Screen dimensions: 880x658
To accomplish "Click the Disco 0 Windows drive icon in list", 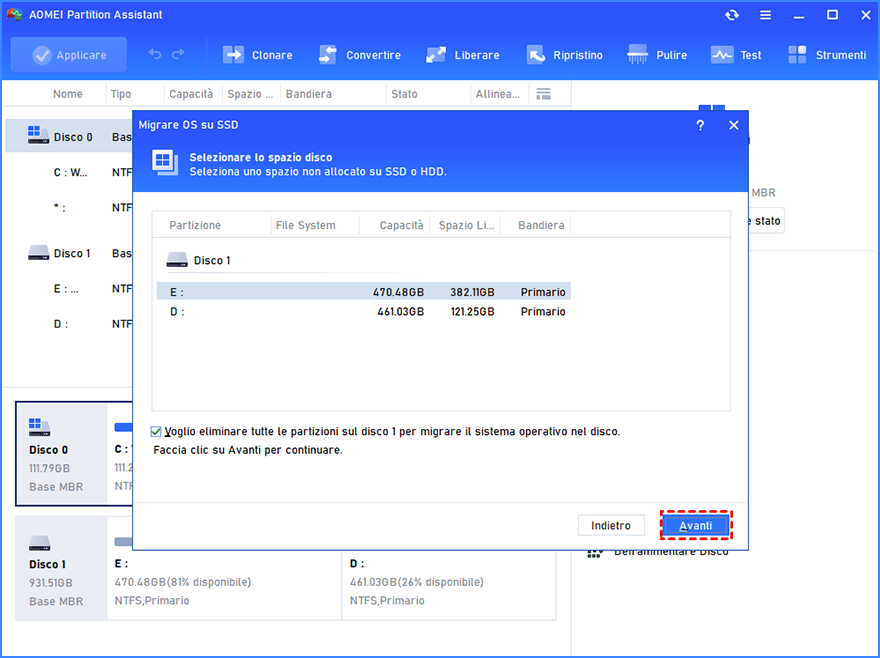I will point(38,135).
